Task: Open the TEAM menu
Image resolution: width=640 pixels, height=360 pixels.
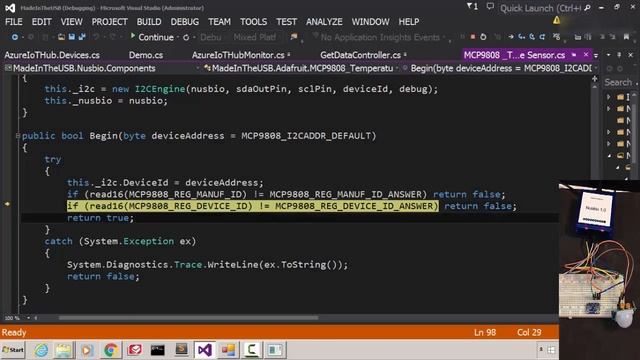Action: tap(220, 22)
